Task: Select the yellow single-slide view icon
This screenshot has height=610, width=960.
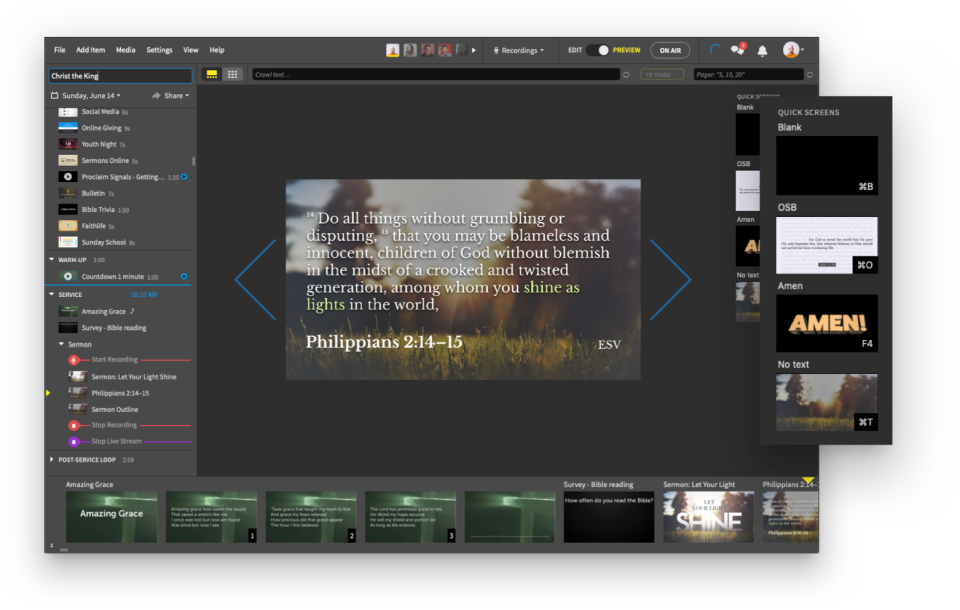Action: pos(213,76)
